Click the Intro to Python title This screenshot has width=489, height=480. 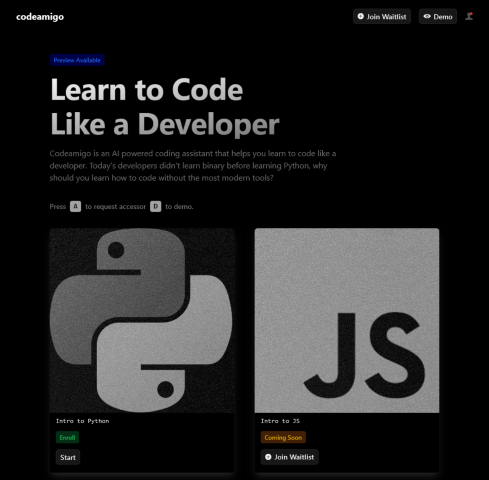pyautogui.click(x=82, y=421)
